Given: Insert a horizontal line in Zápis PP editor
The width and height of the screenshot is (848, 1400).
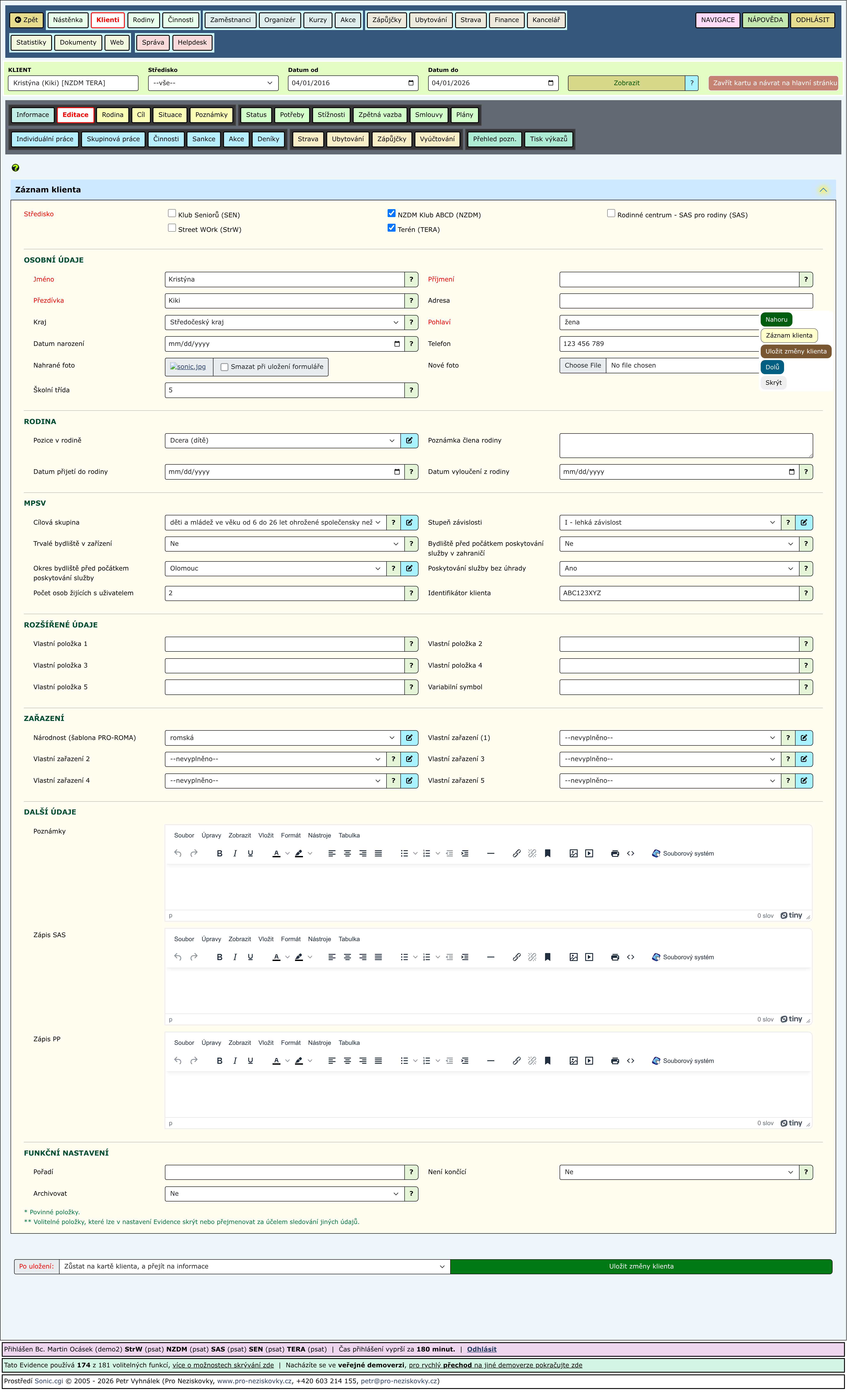Looking at the screenshot, I should click(491, 1061).
